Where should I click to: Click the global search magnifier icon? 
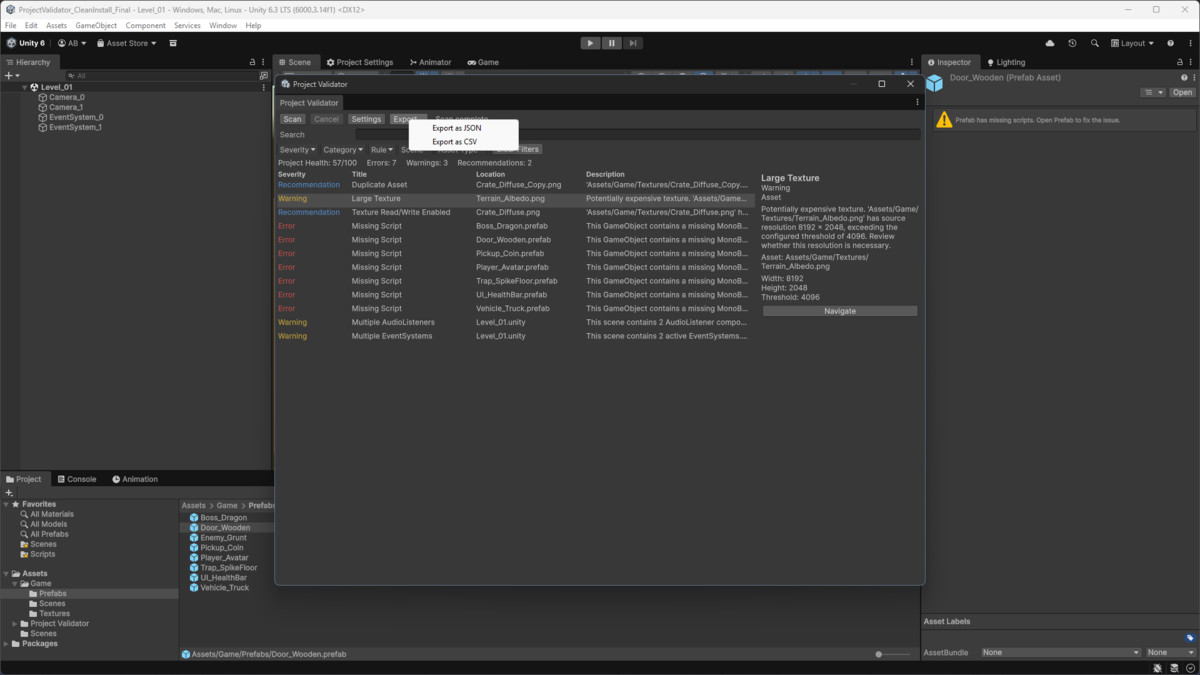(x=1095, y=43)
